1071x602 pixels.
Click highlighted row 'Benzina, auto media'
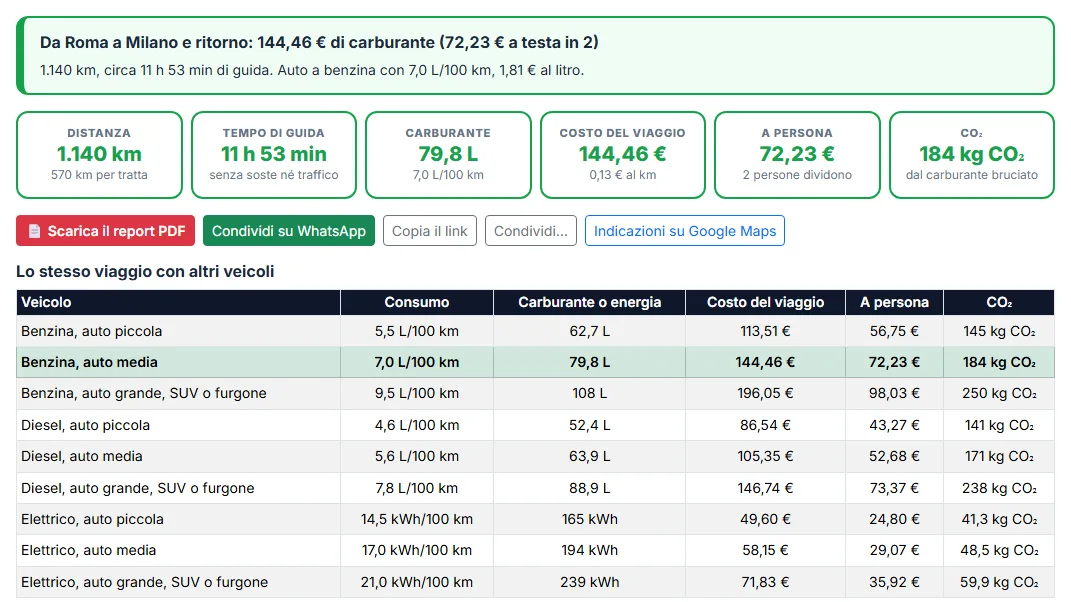coord(535,362)
